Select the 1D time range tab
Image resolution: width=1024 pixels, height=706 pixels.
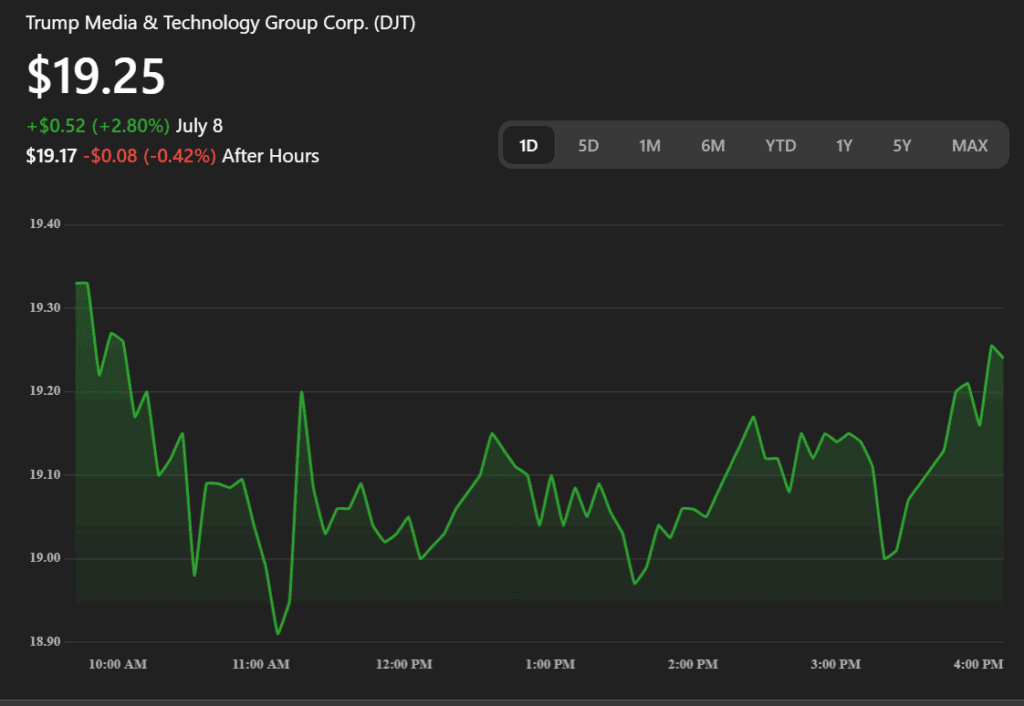click(x=528, y=145)
